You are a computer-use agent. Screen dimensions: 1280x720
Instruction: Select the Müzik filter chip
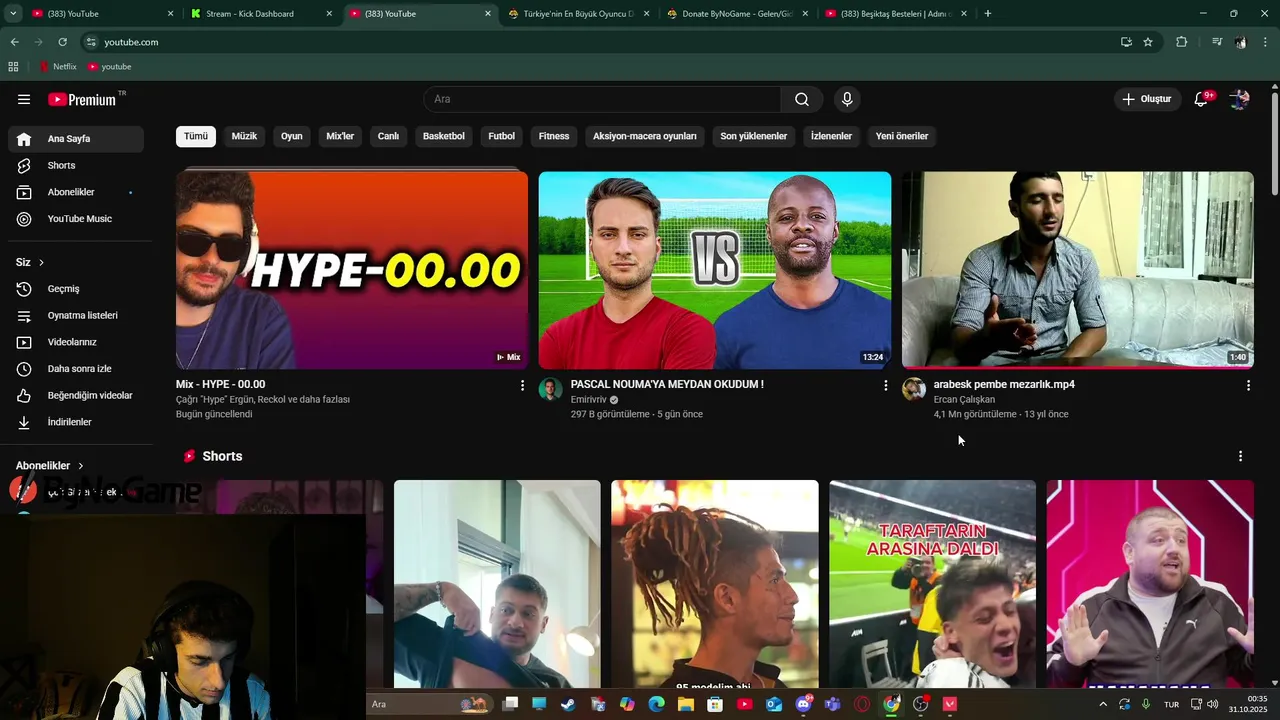point(244,136)
